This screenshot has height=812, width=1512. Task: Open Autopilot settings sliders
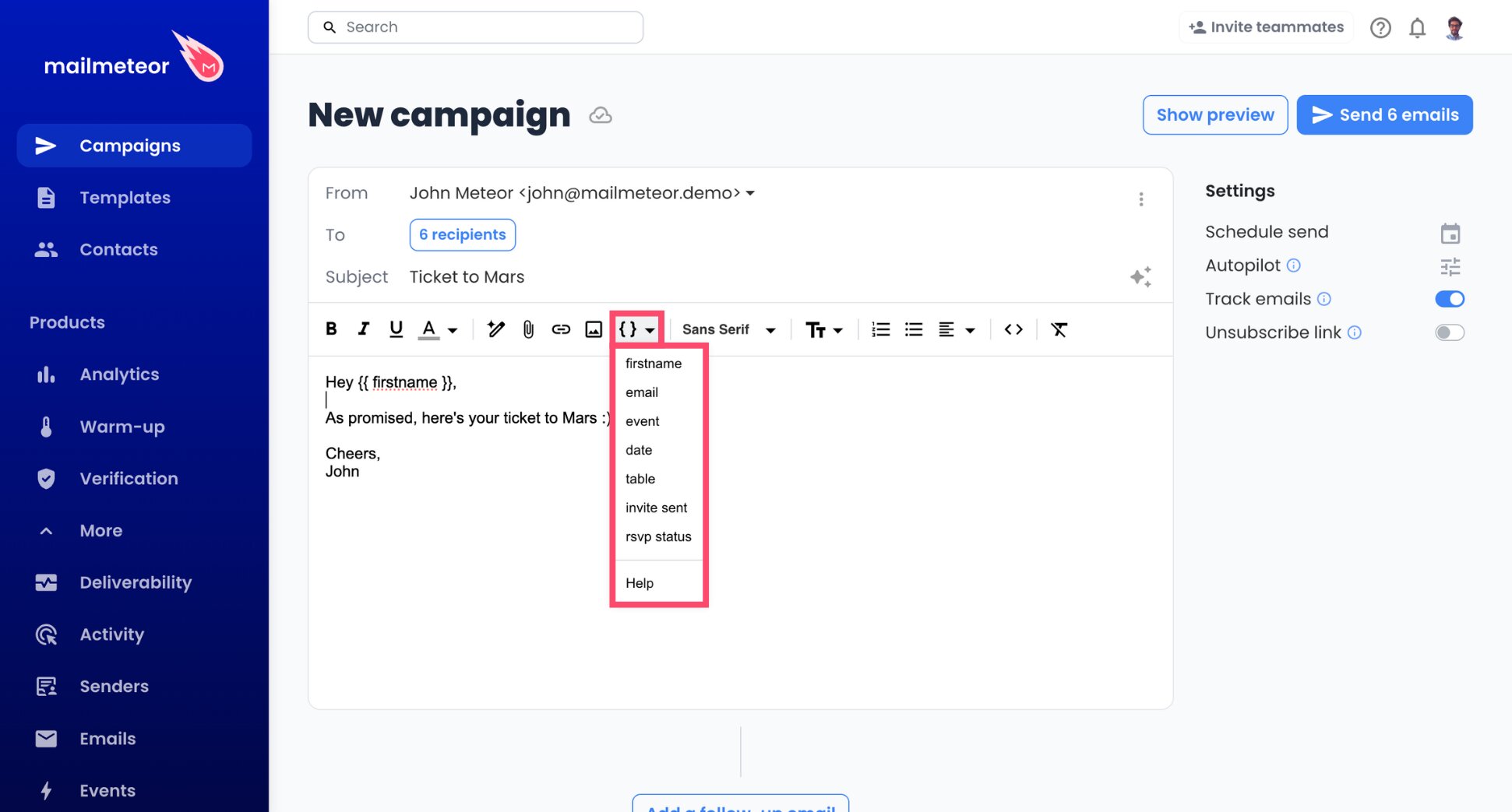click(1450, 267)
